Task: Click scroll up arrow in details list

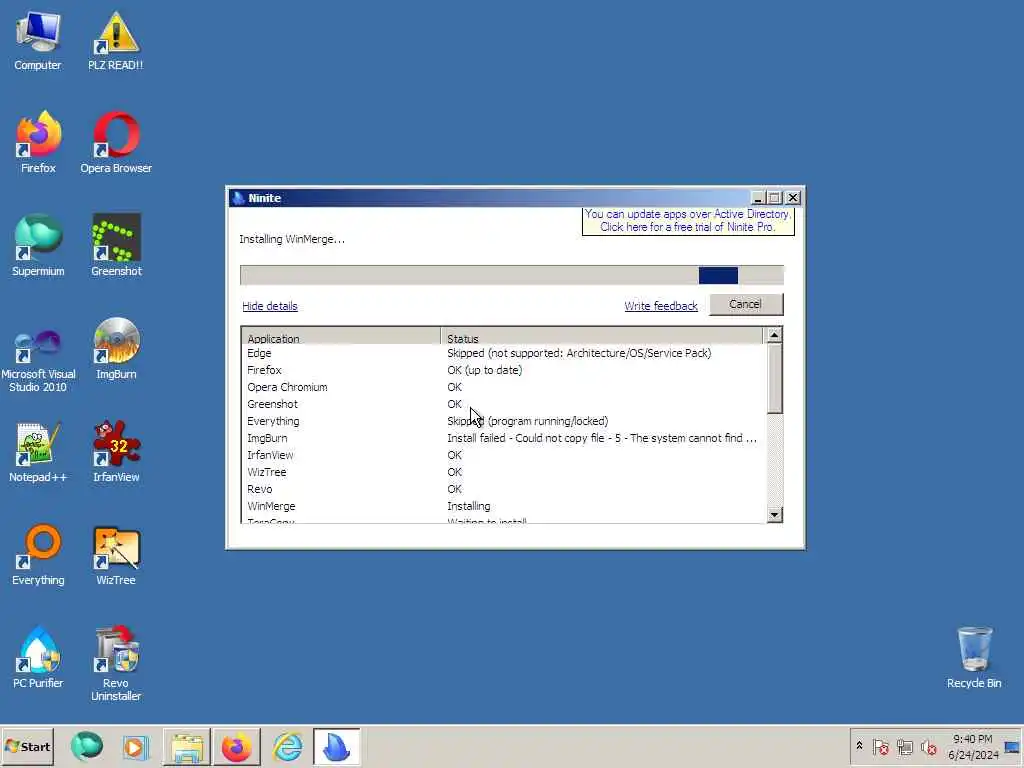Action: coord(775,335)
